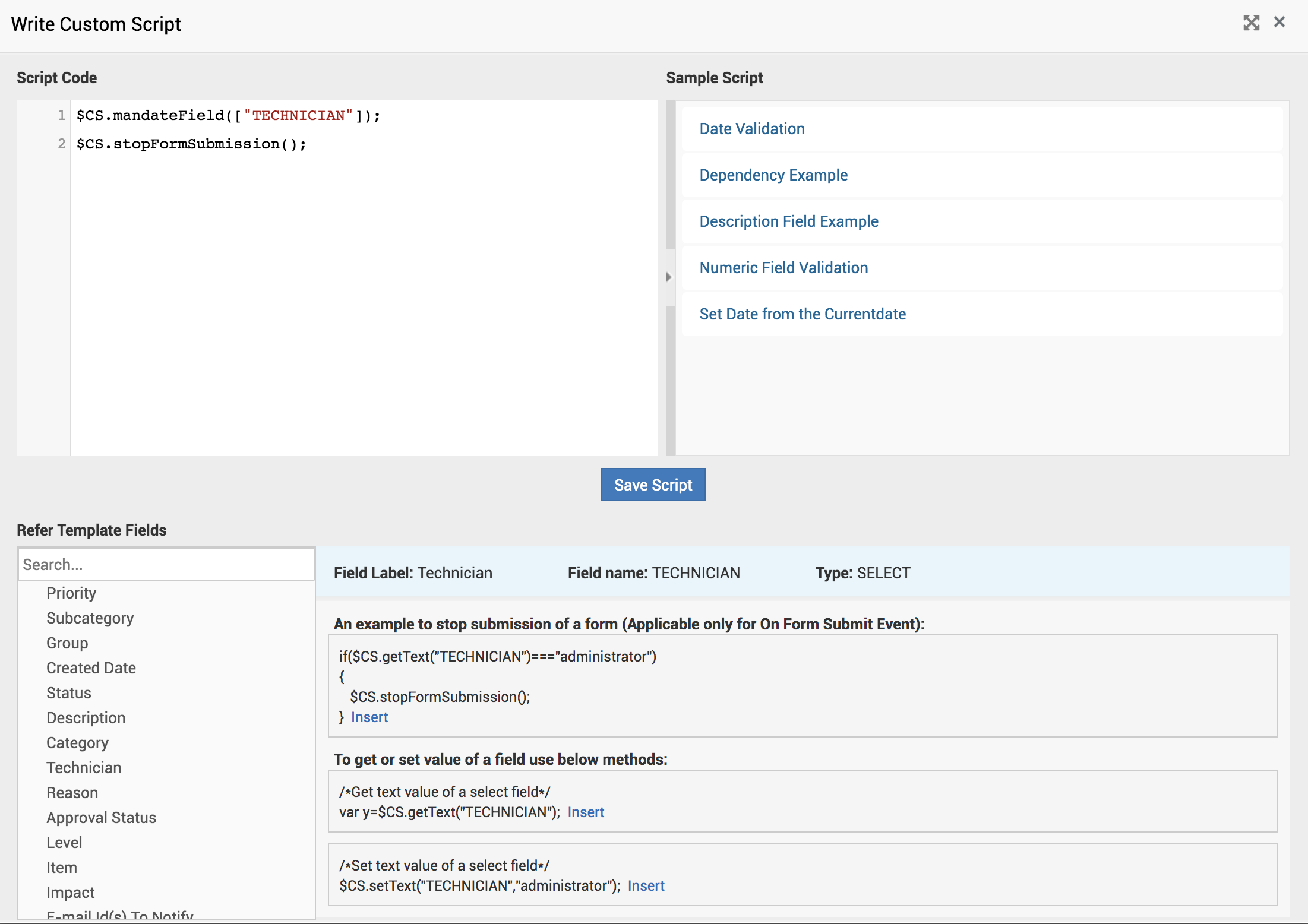Choose Approval Status from the field list
The image size is (1308, 924).
pyautogui.click(x=101, y=818)
